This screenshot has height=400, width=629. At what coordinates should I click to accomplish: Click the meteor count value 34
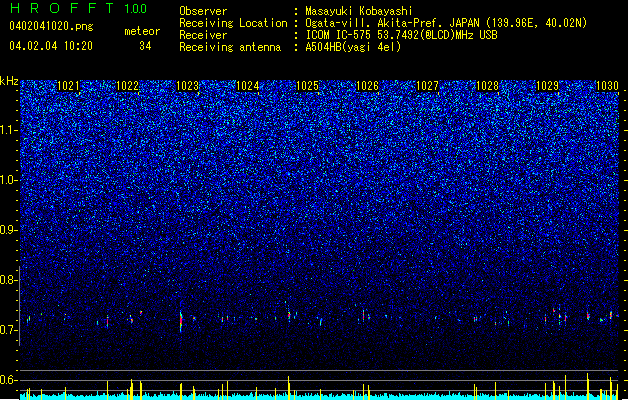point(145,46)
